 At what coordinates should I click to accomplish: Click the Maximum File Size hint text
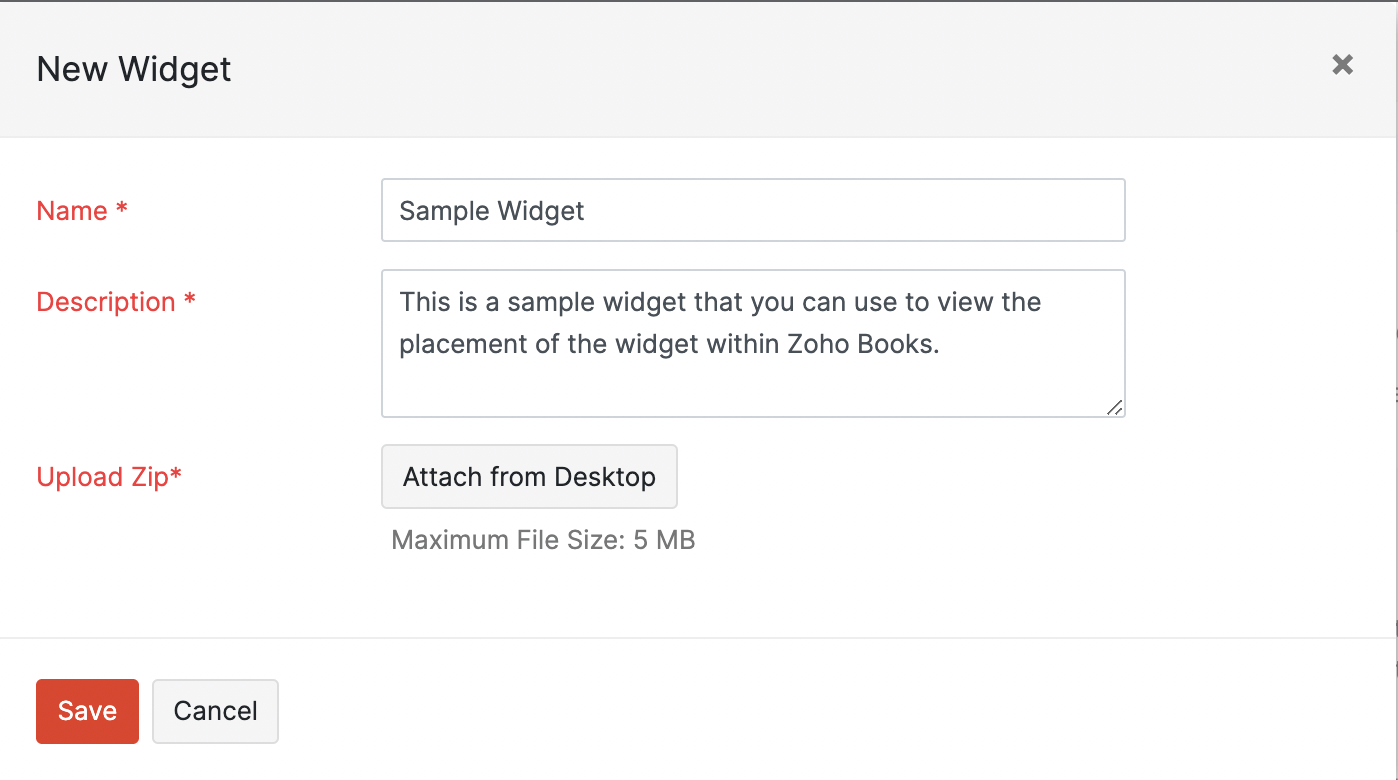click(542, 541)
